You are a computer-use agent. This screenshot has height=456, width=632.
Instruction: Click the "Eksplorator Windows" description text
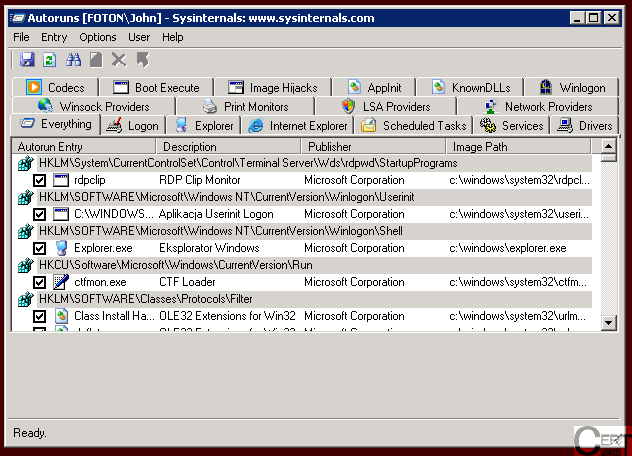click(209, 248)
